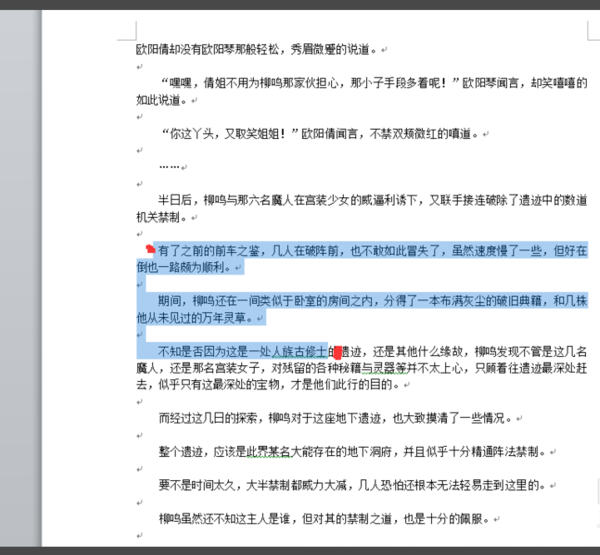Click the highlighted line starting "有了之前的前车之鉴"

point(373,251)
